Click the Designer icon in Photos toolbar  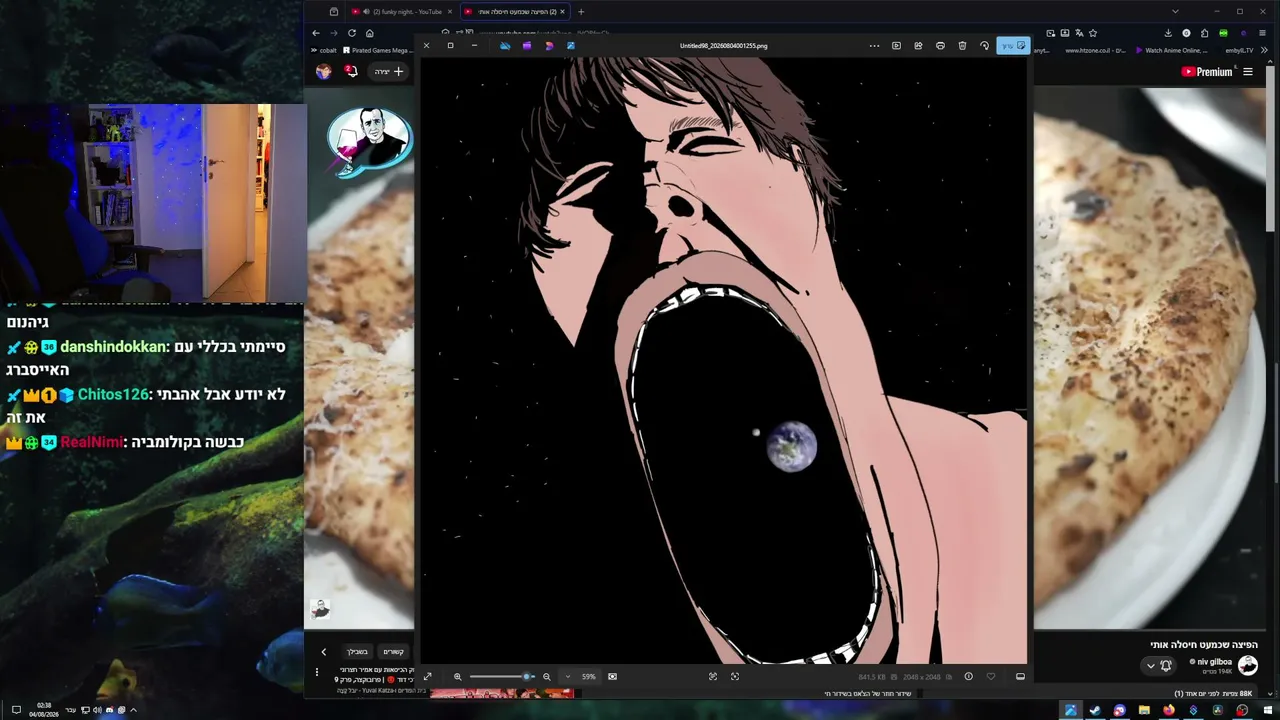[x=549, y=46]
